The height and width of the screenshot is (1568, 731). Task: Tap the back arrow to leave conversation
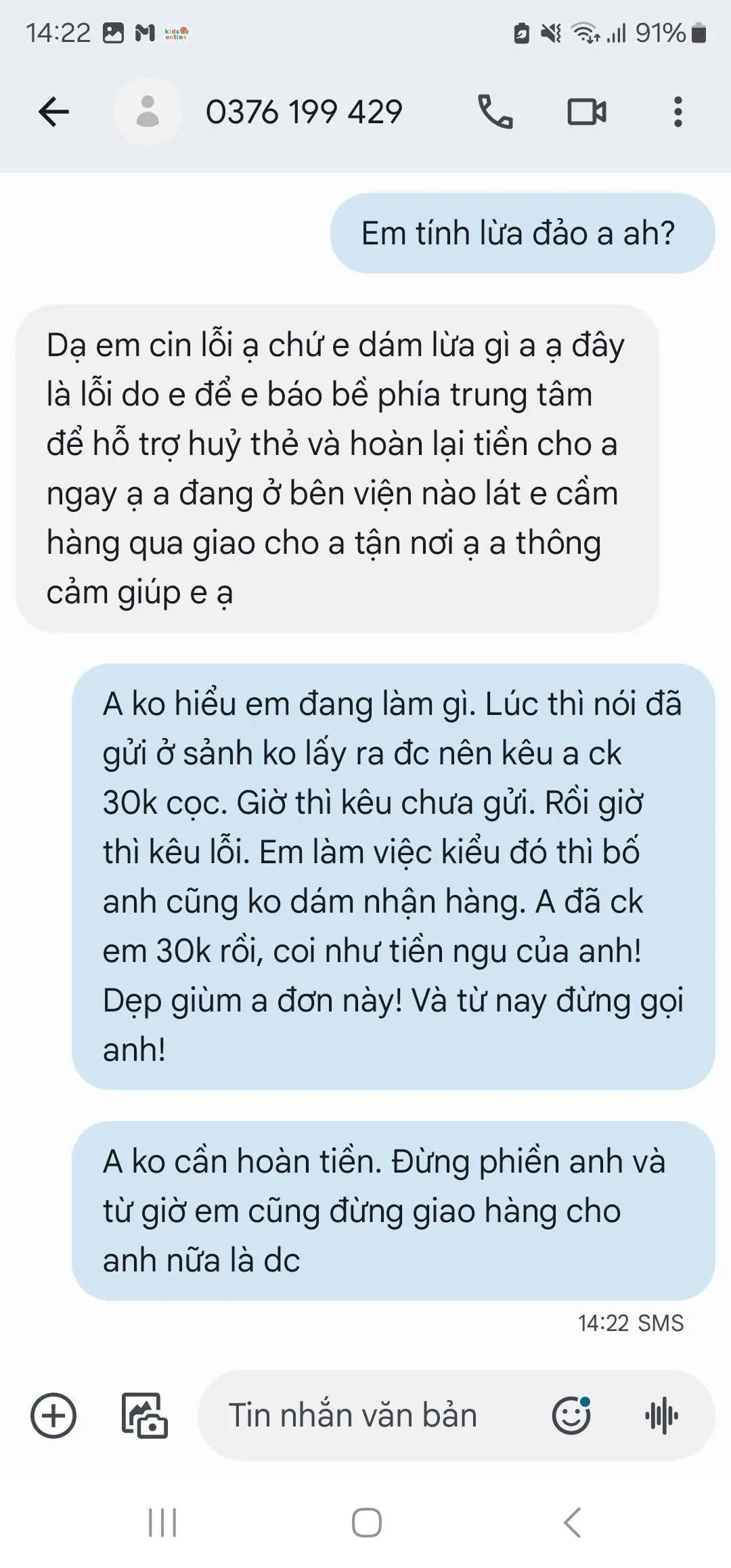coord(54,112)
